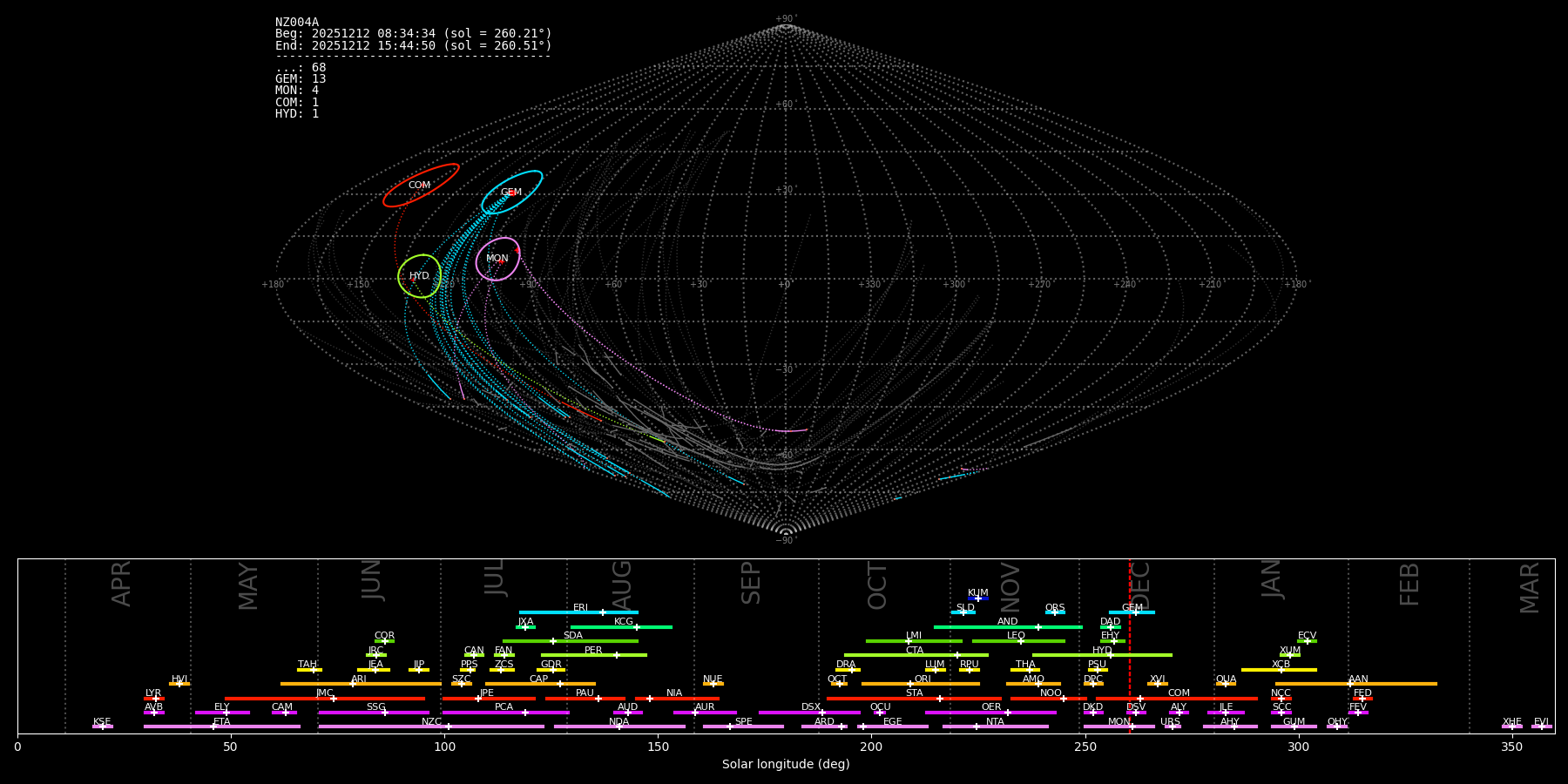
Task: Click the ORI orange shower bar
Action: click(921, 684)
